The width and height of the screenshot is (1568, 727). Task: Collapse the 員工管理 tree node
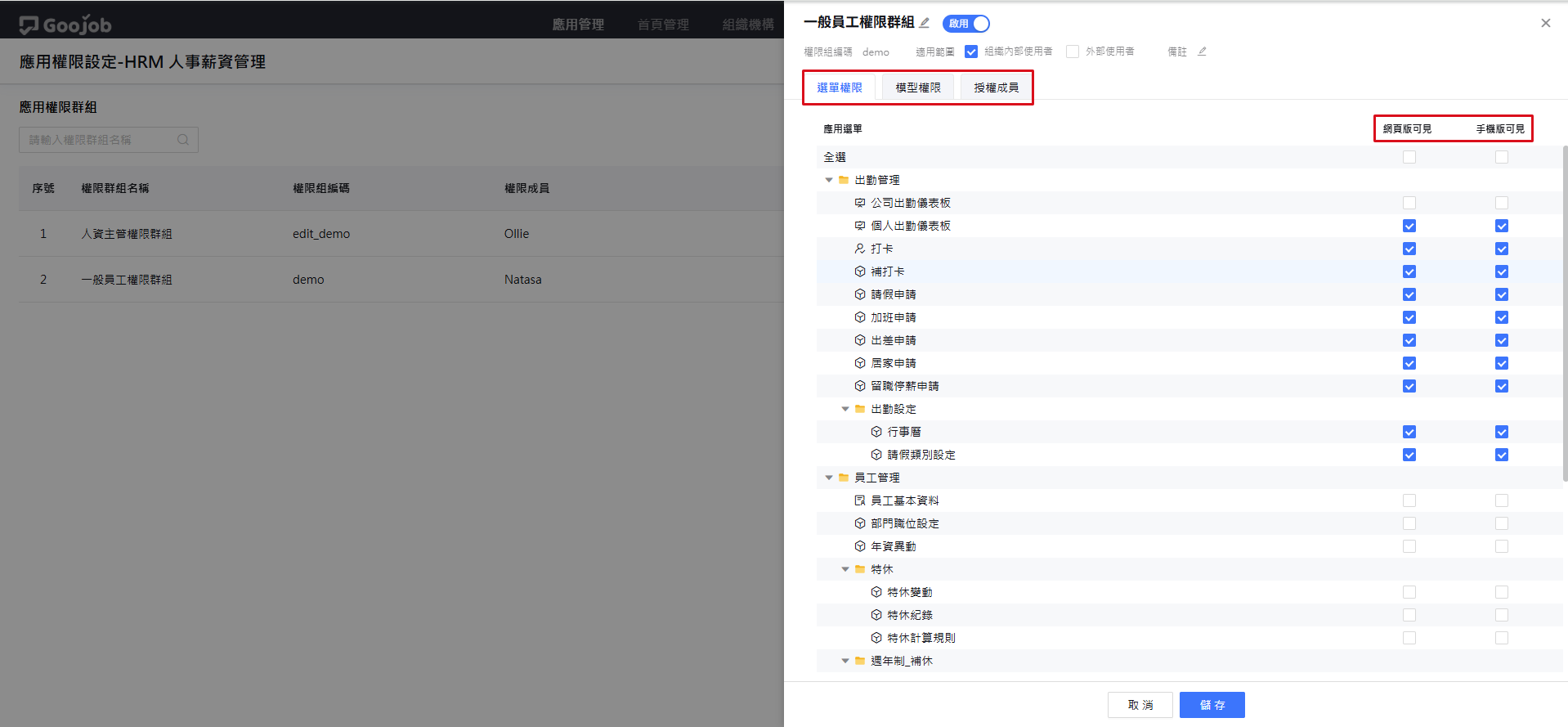pos(829,478)
